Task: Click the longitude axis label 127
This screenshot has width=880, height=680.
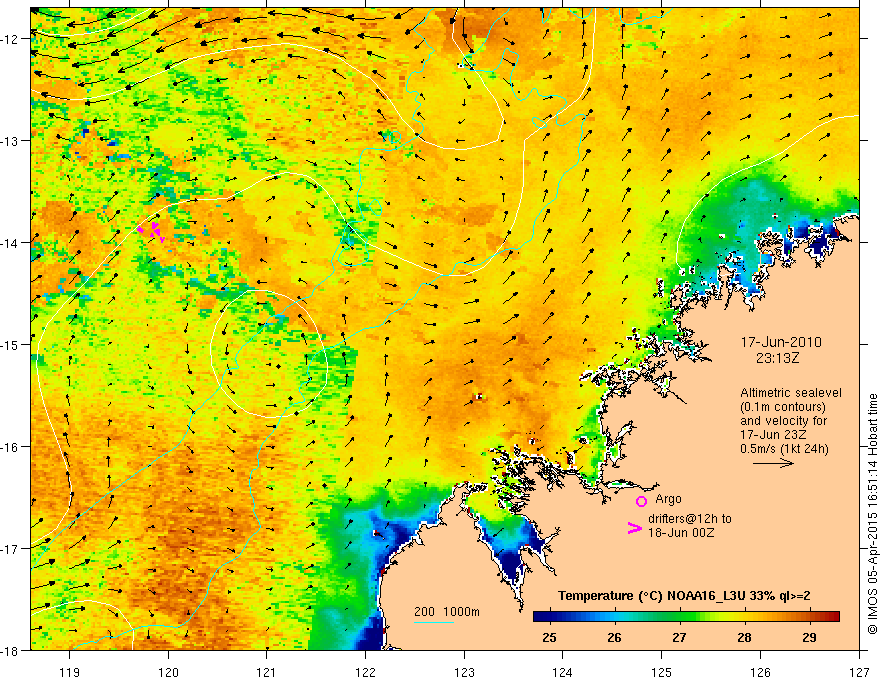Action: 859,672
